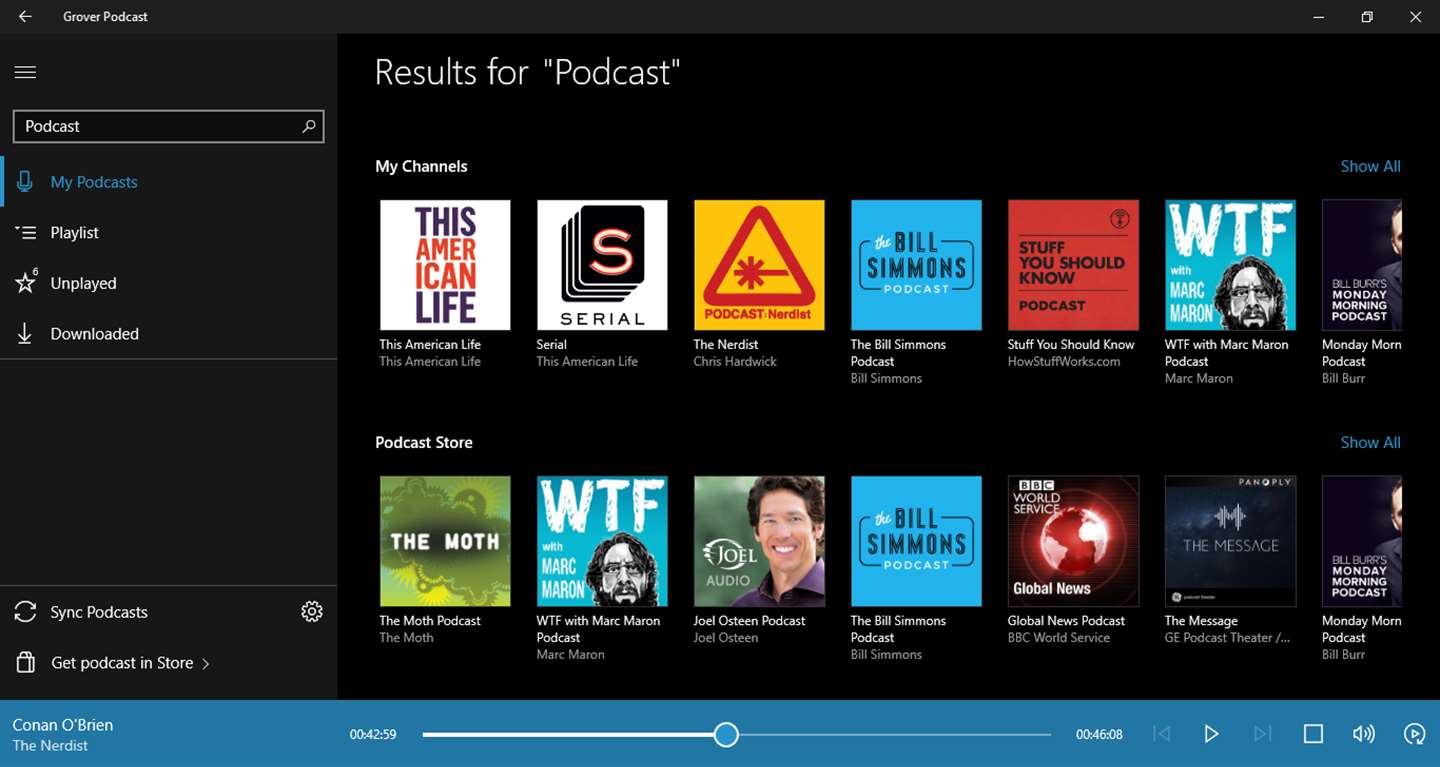Play the current episode
The width and height of the screenshot is (1440, 767).
click(1211, 734)
